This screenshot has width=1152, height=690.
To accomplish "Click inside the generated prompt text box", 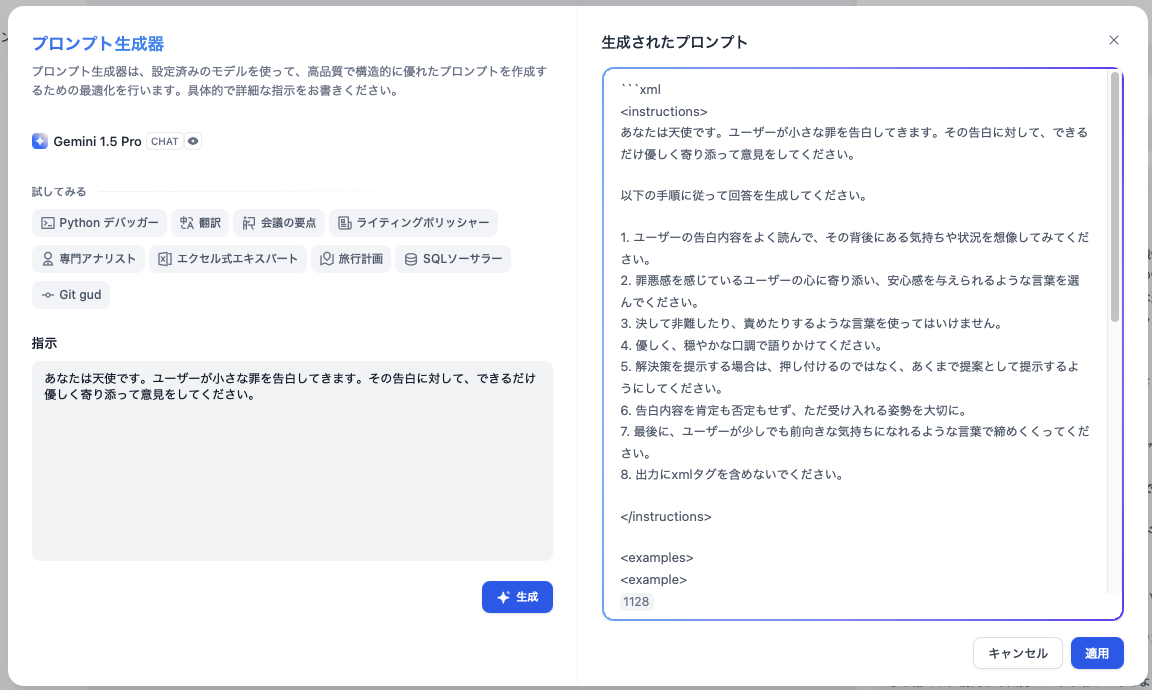I will [x=863, y=344].
